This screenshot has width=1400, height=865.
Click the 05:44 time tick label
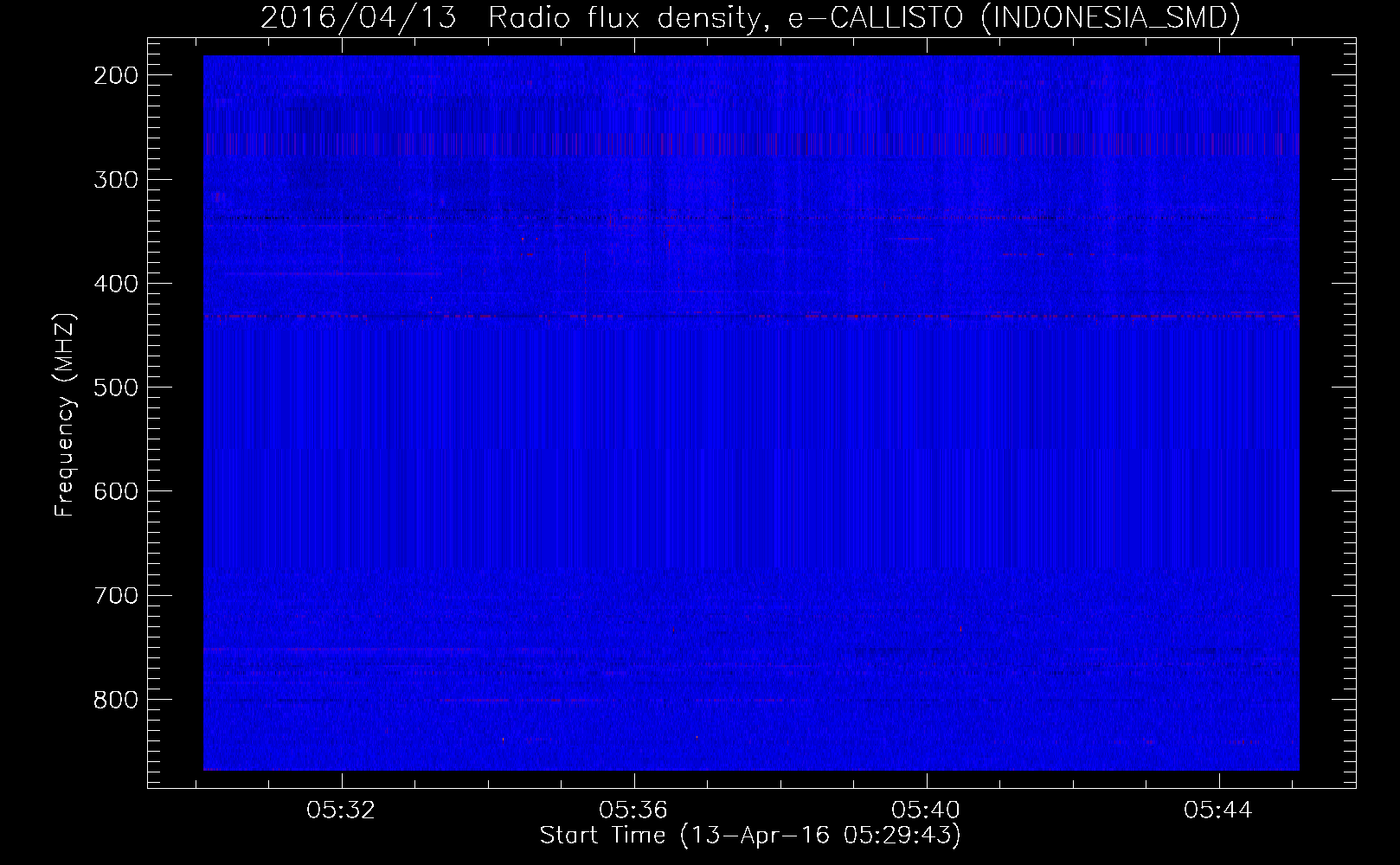1218,811
